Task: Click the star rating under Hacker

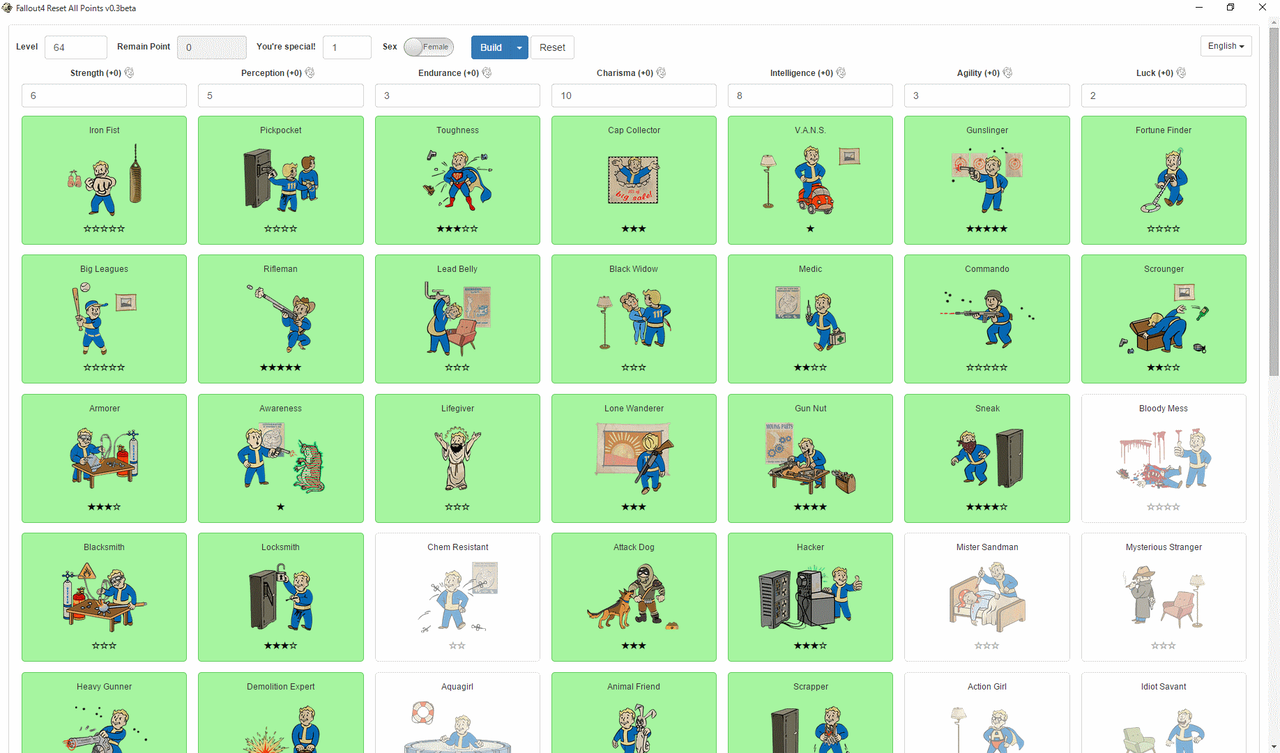Action: click(811, 646)
